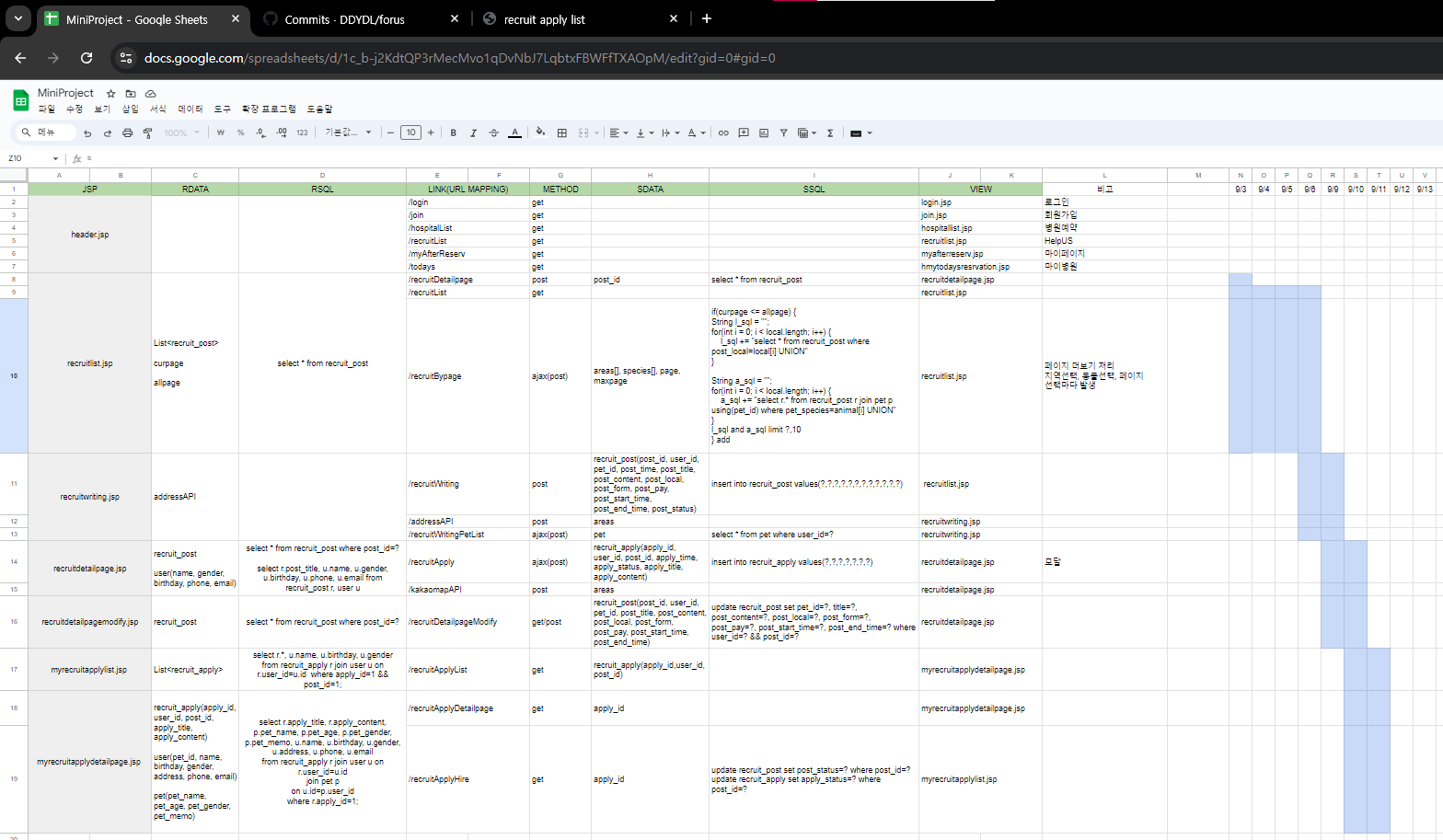
Task: Open the filter views dropdown
Action: (807, 133)
